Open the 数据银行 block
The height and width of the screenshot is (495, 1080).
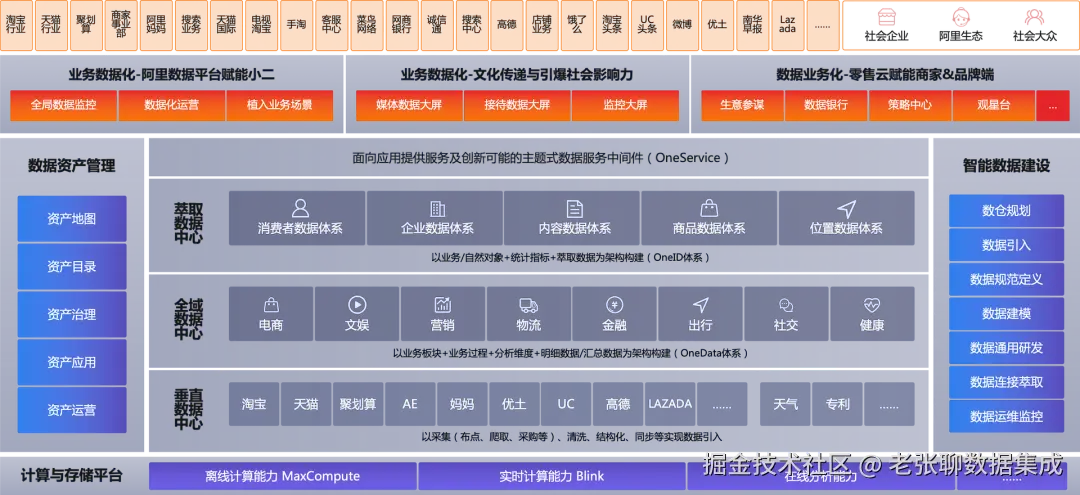pyautogui.click(x=826, y=105)
